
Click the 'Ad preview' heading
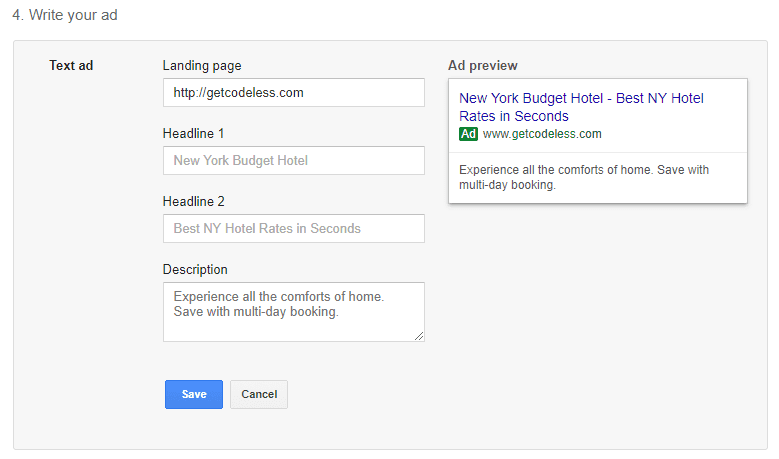point(483,66)
